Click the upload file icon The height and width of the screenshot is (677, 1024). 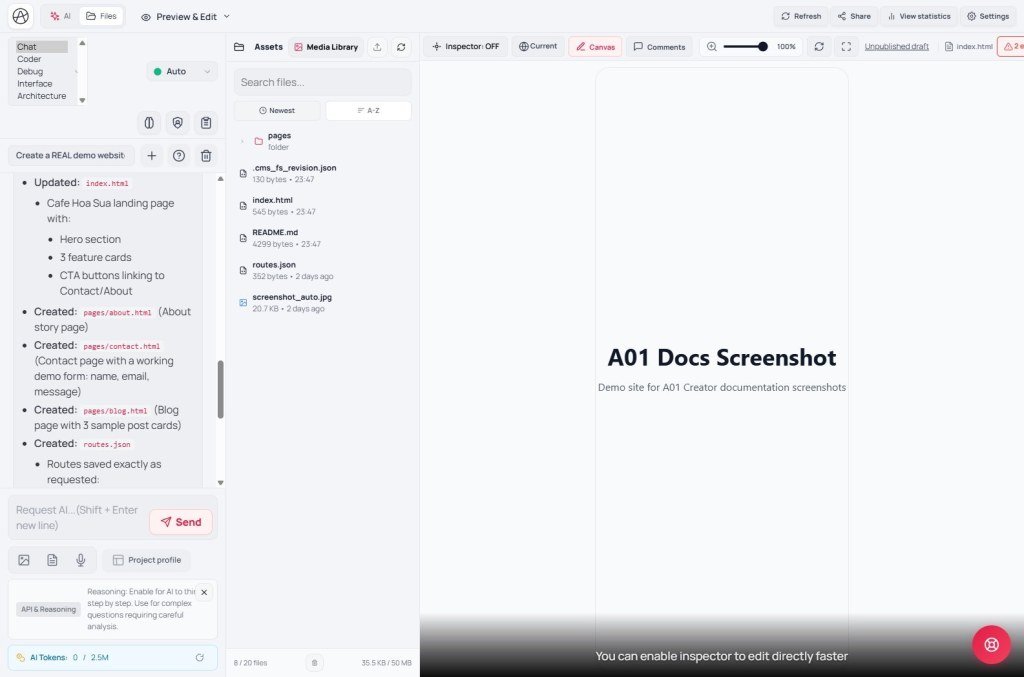(377, 47)
